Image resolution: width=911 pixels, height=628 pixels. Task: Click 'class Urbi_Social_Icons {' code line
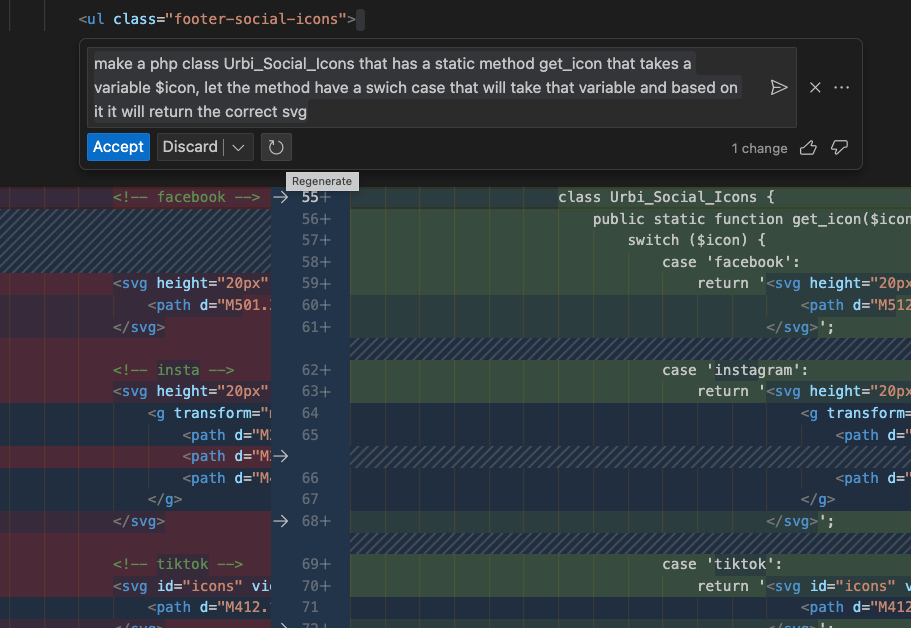[x=666, y=197]
